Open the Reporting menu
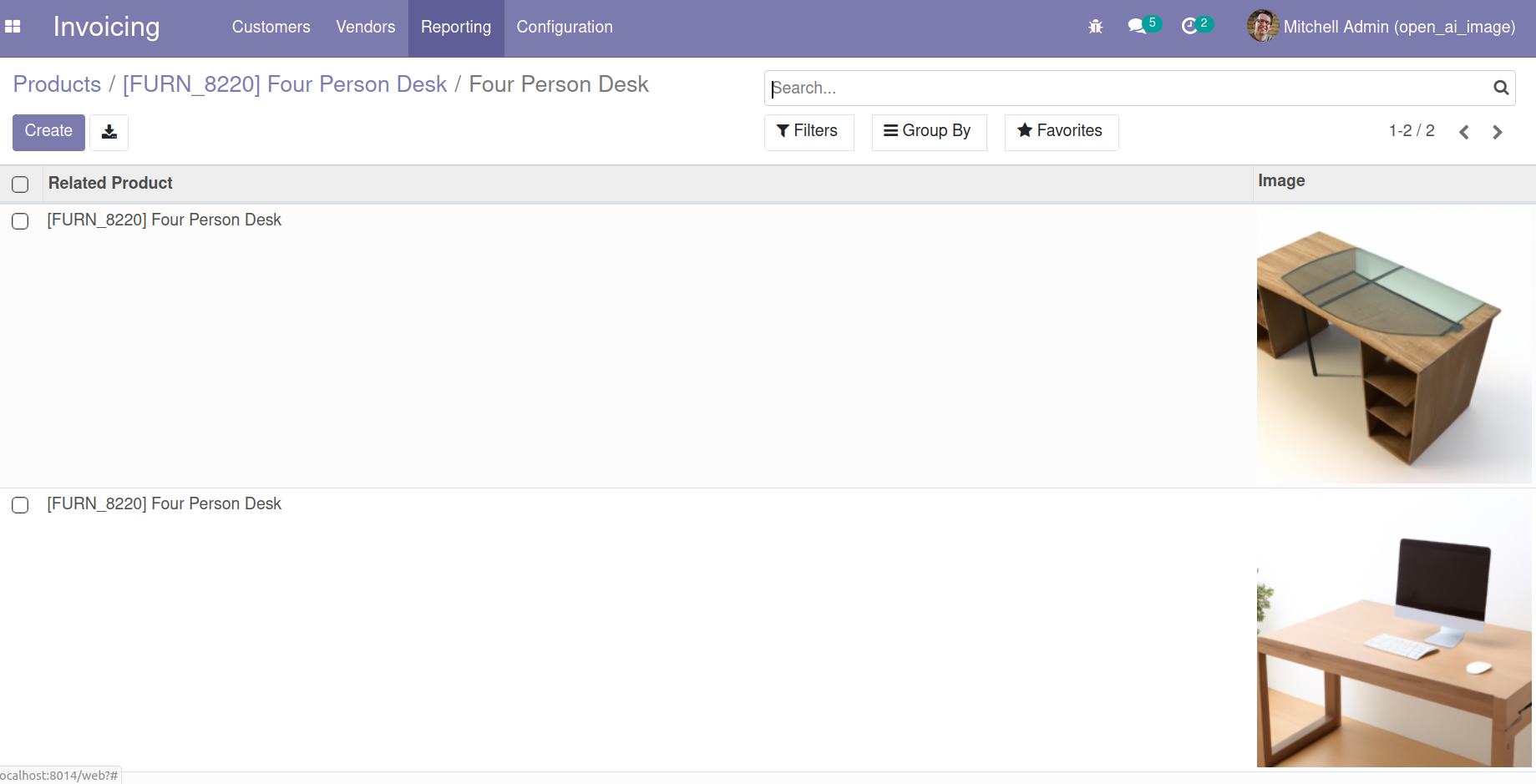Viewport: 1536px width, 784px height. [456, 27]
